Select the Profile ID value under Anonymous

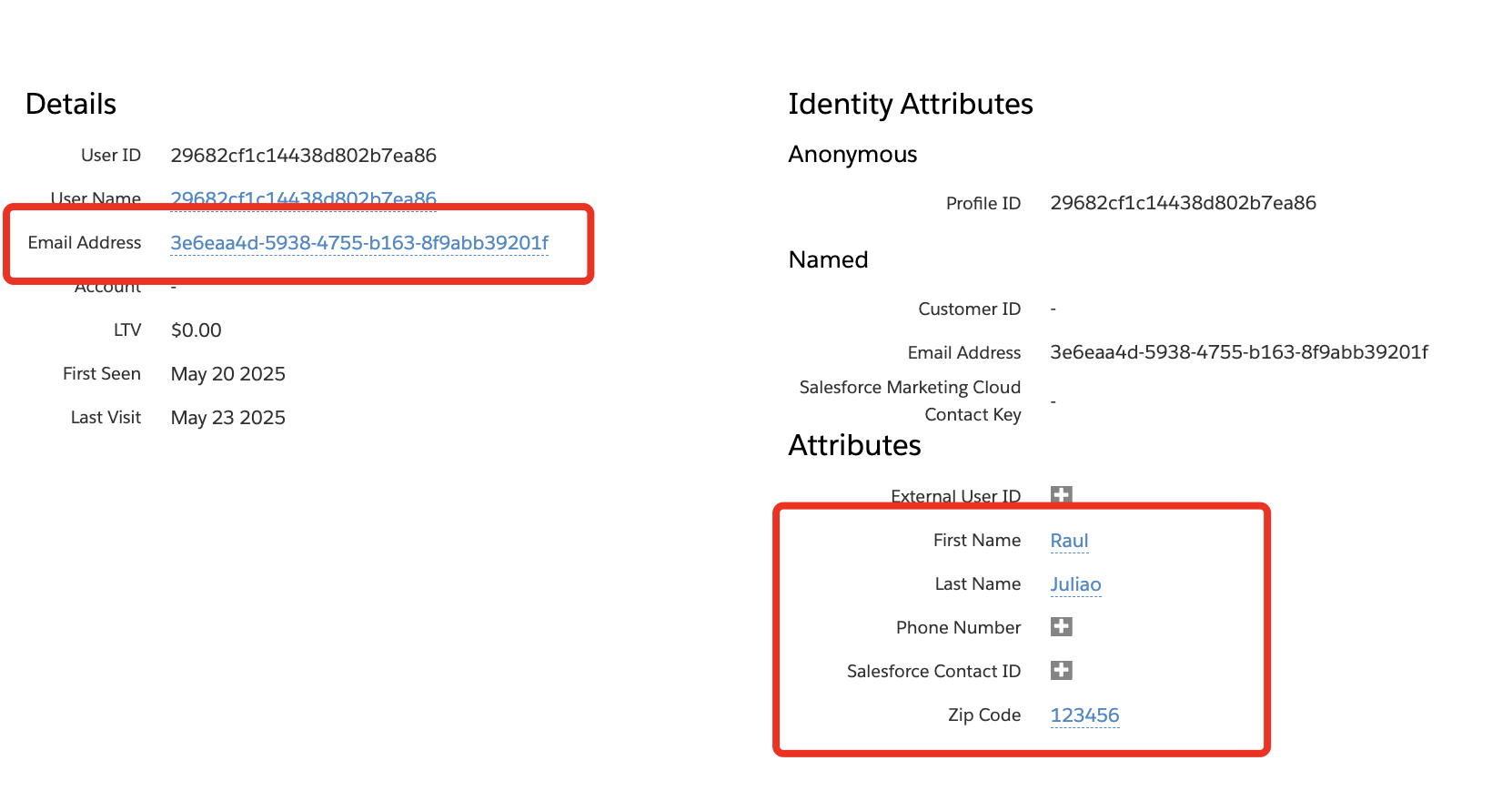tap(1184, 203)
